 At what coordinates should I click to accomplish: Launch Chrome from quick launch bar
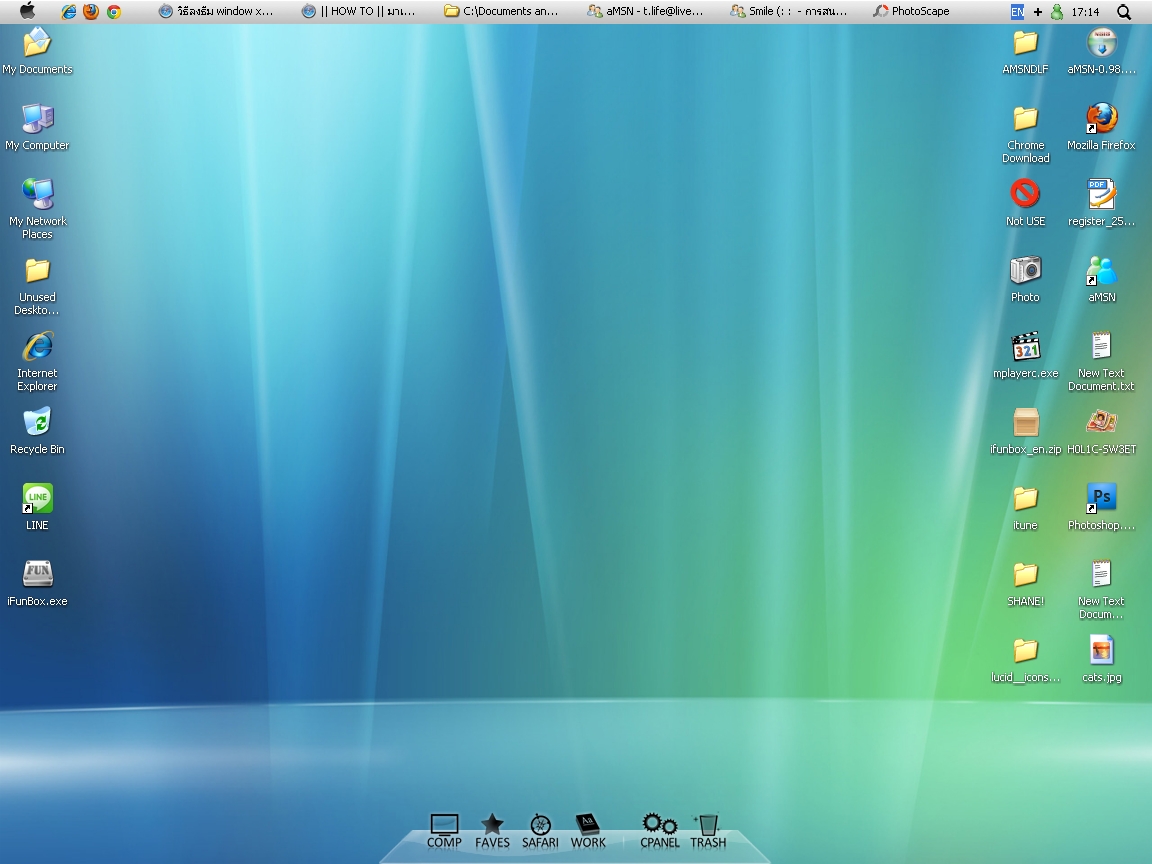coord(114,11)
